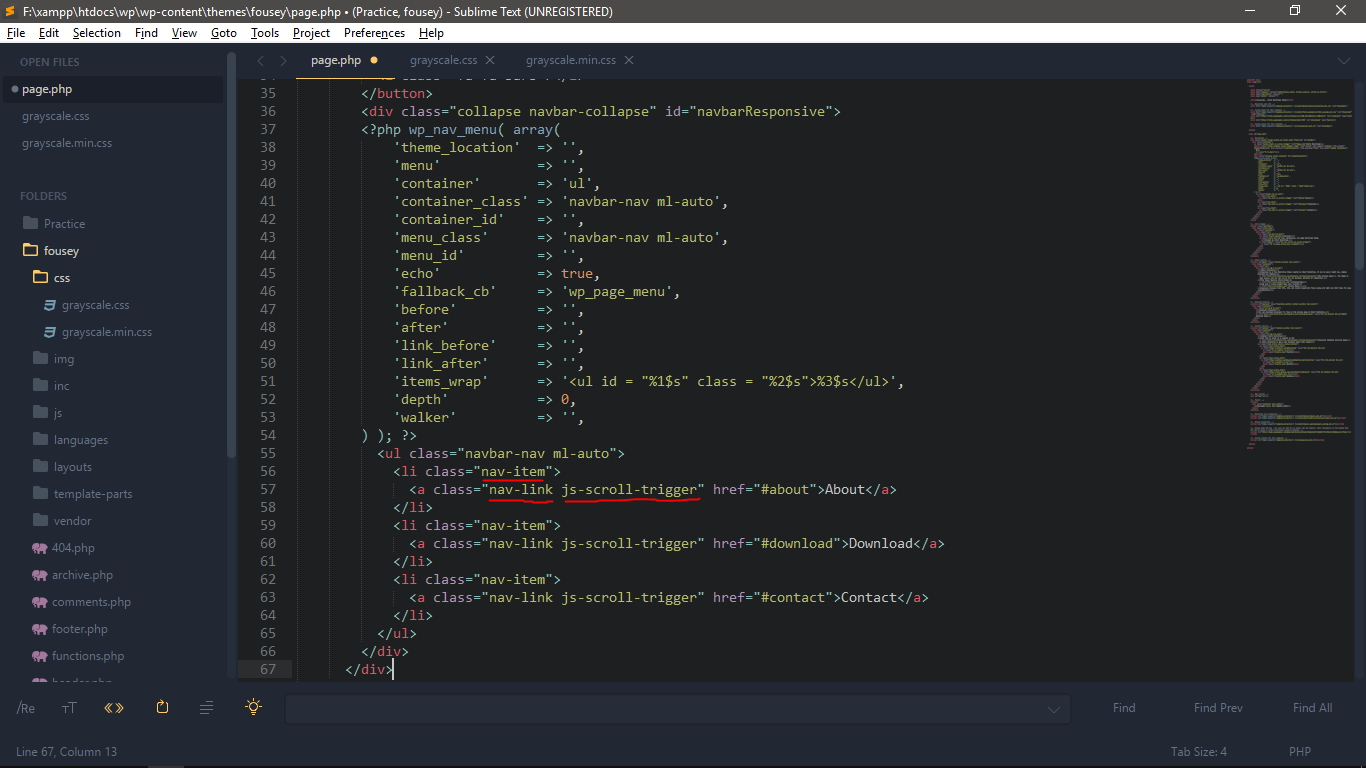Collapse the fousey folder

pos(29,250)
